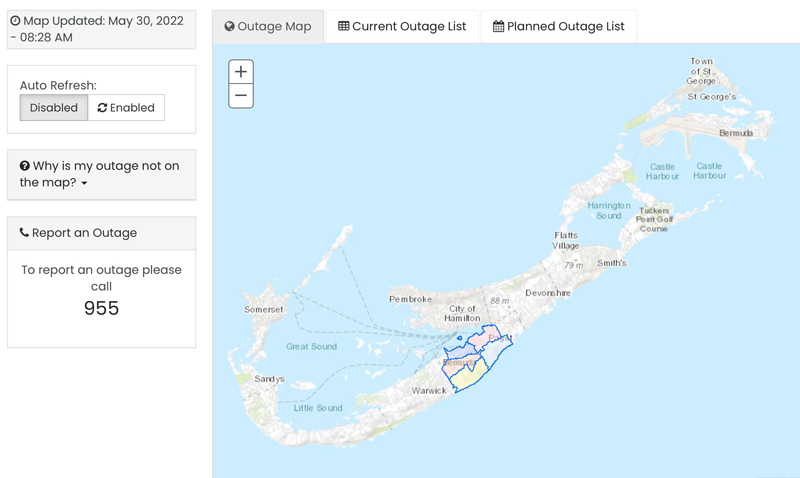Set Auto Refresh to Enabled
The width and height of the screenshot is (800, 478).
[x=127, y=108]
